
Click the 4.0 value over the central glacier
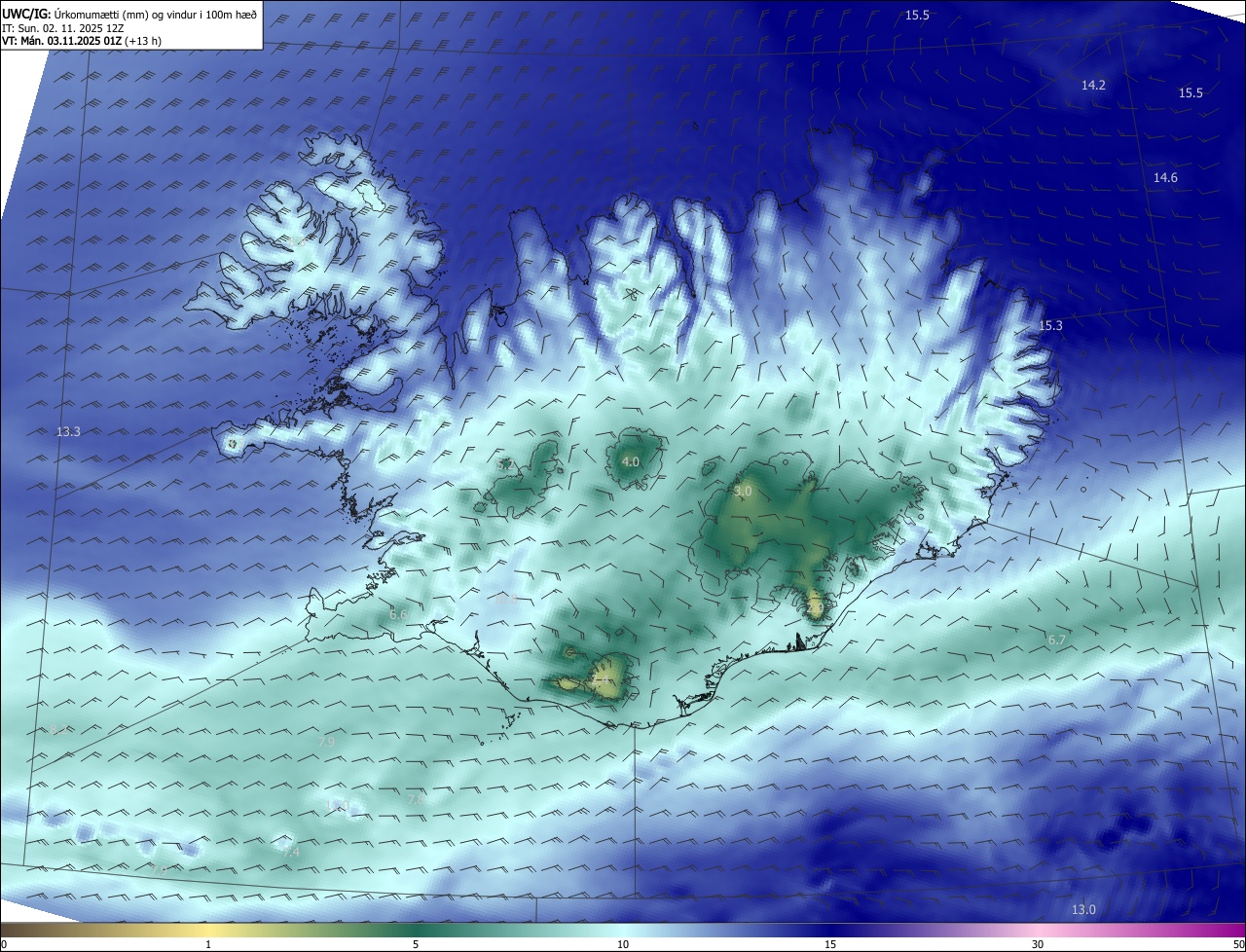coord(631,461)
